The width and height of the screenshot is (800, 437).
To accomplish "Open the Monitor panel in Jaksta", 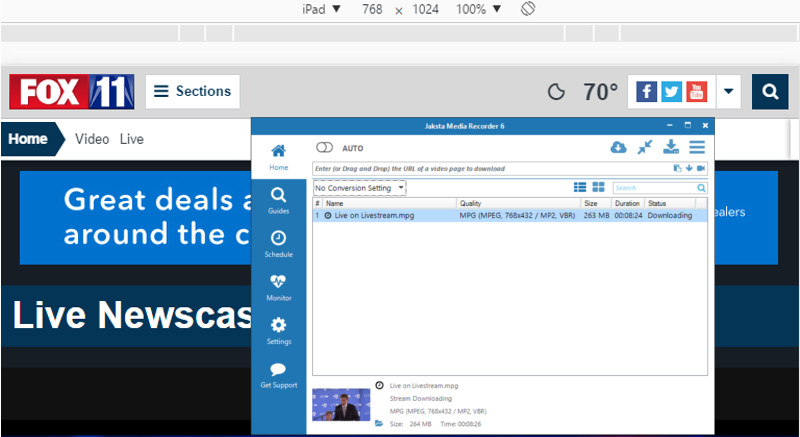I will pos(279,288).
